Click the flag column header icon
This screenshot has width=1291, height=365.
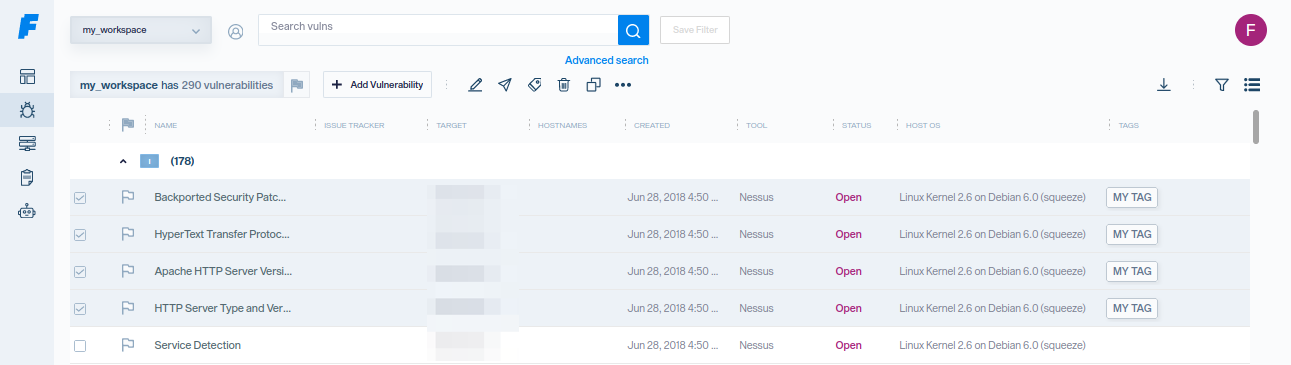[x=128, y=125]
